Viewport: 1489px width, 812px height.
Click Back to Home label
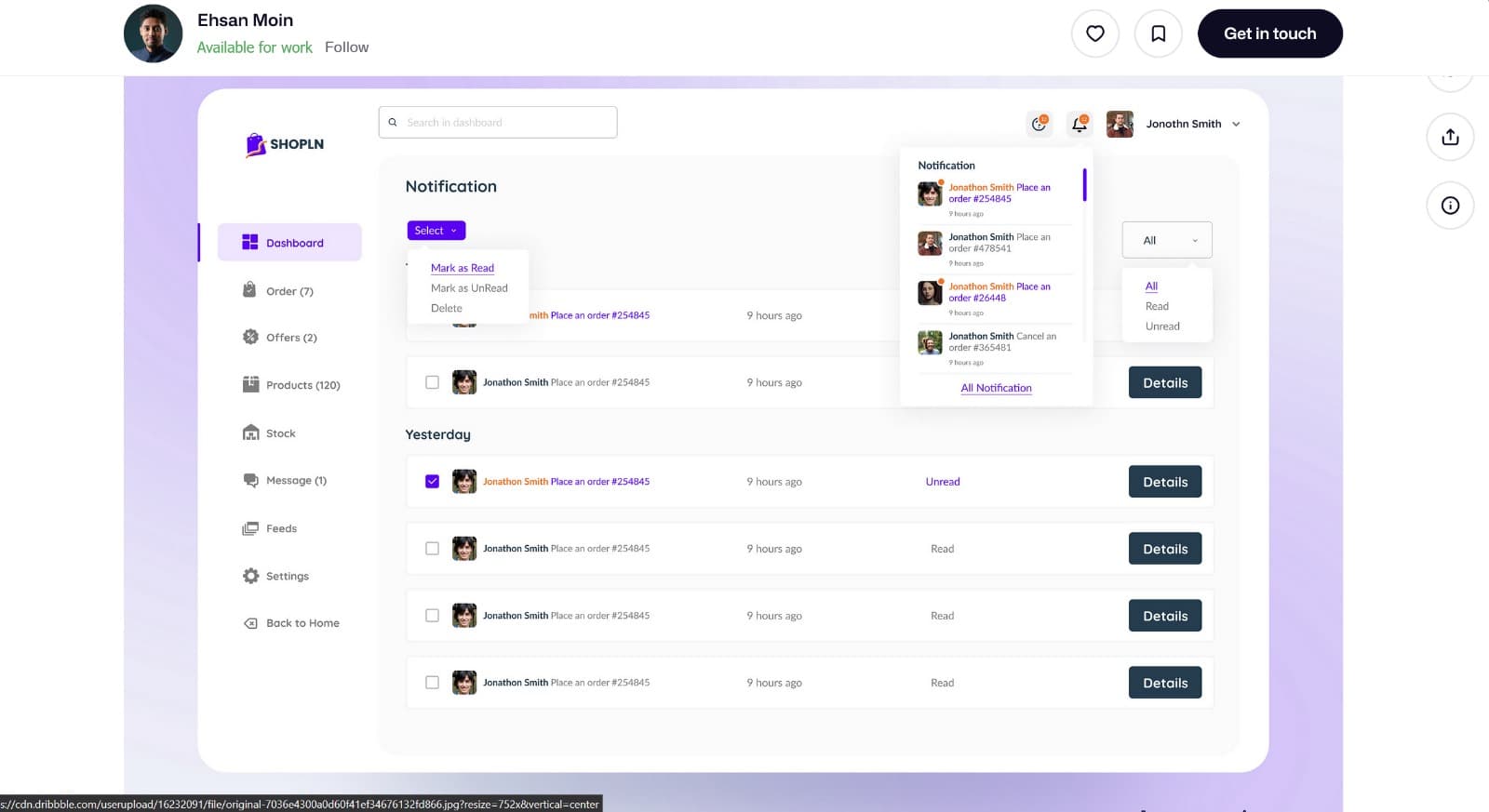click(x=302, y=623)
